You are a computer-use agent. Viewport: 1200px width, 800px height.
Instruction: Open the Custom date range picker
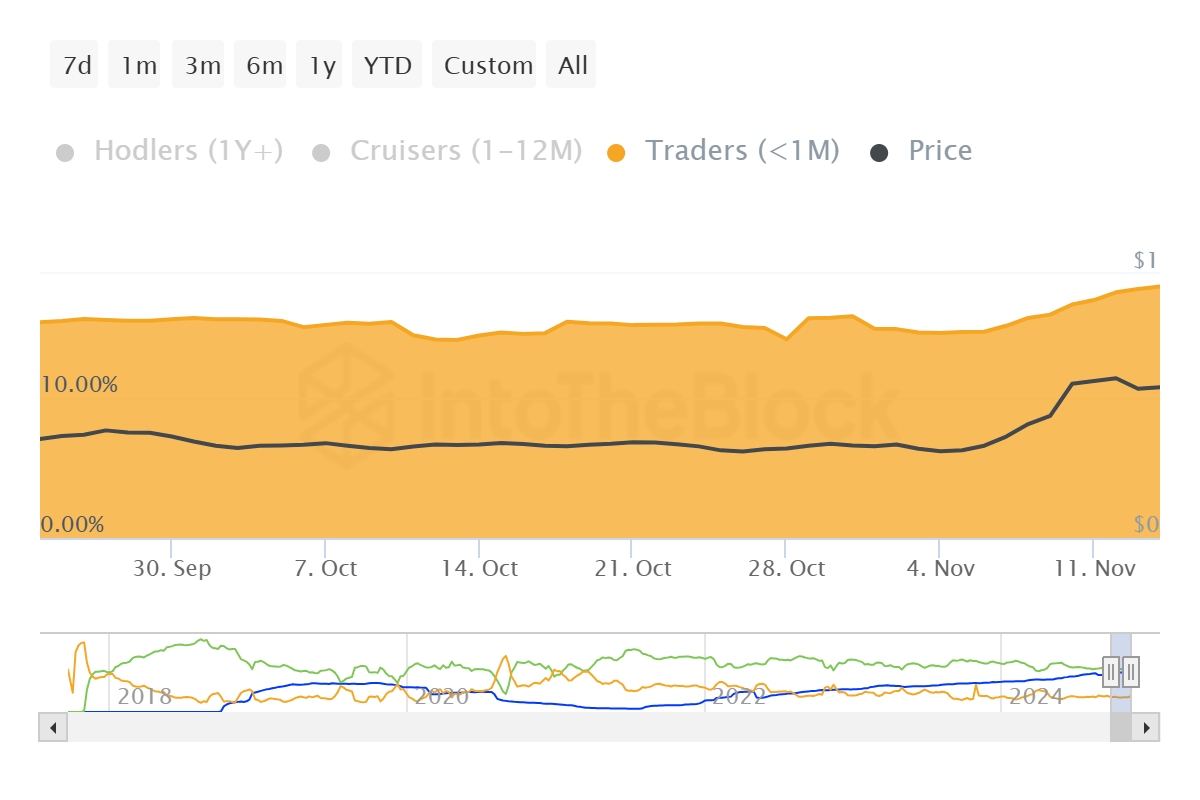488,65
